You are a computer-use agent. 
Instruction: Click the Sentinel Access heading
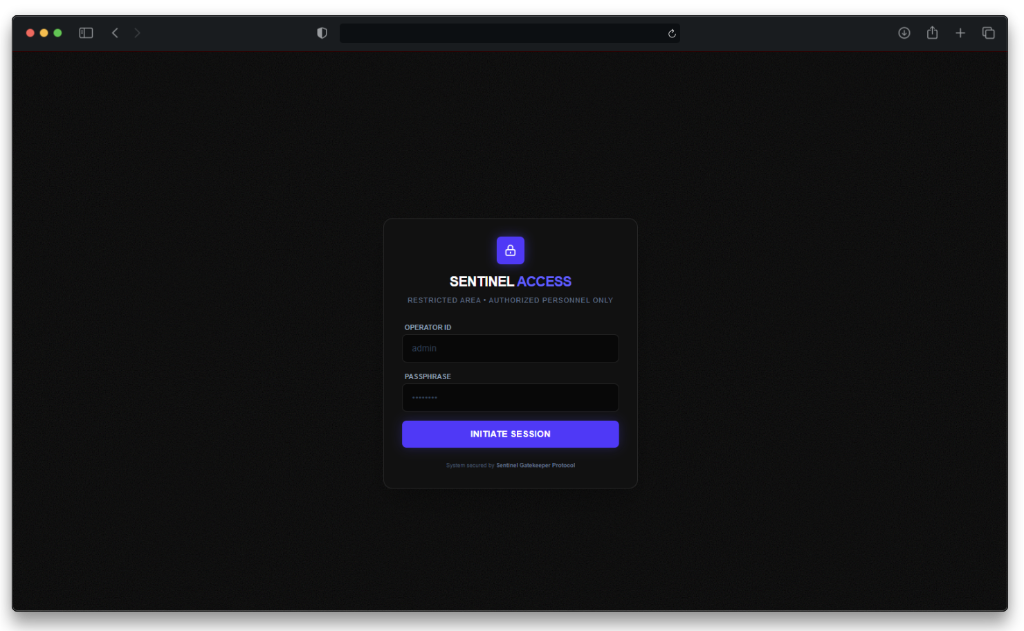[510, 282]
